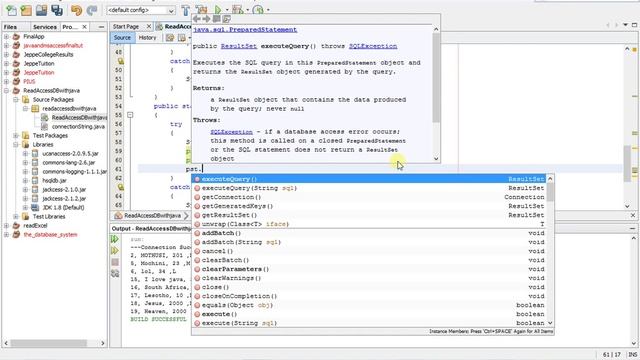Minimize the Projects panel
The image size is (640, 360).
coord(101,27)
